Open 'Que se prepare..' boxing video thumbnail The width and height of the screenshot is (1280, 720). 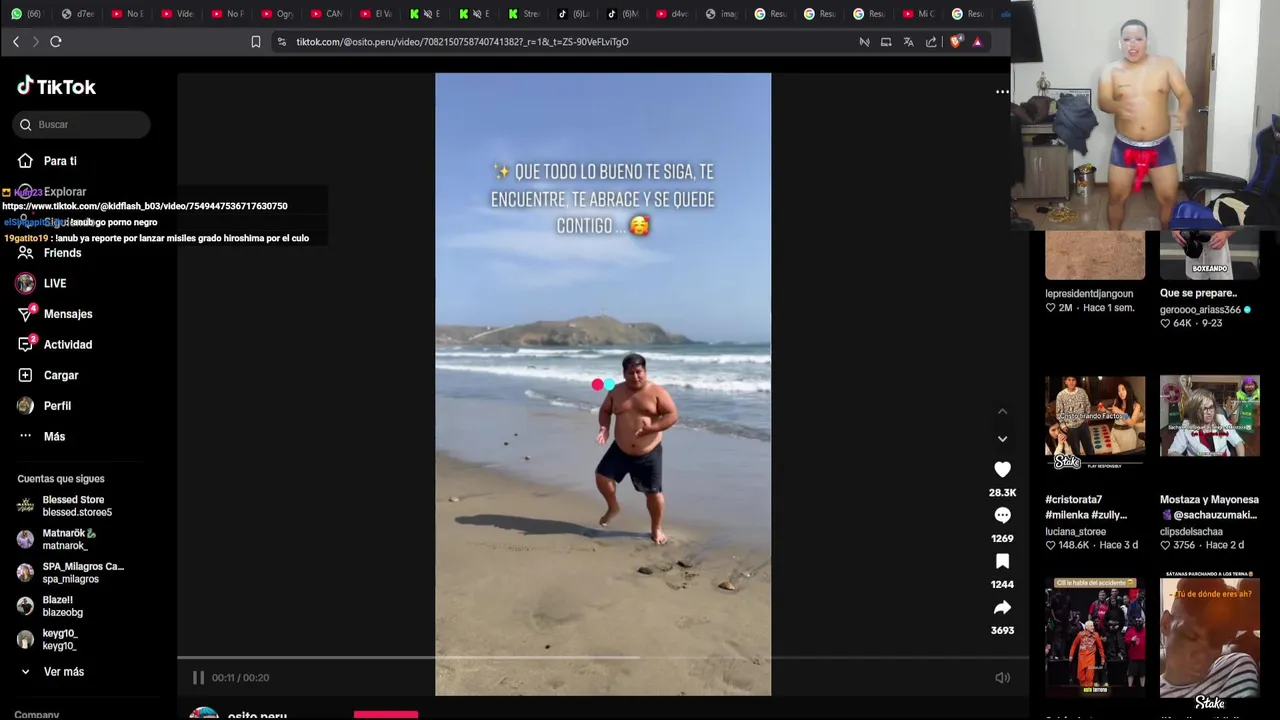(x=1209, y=255)
